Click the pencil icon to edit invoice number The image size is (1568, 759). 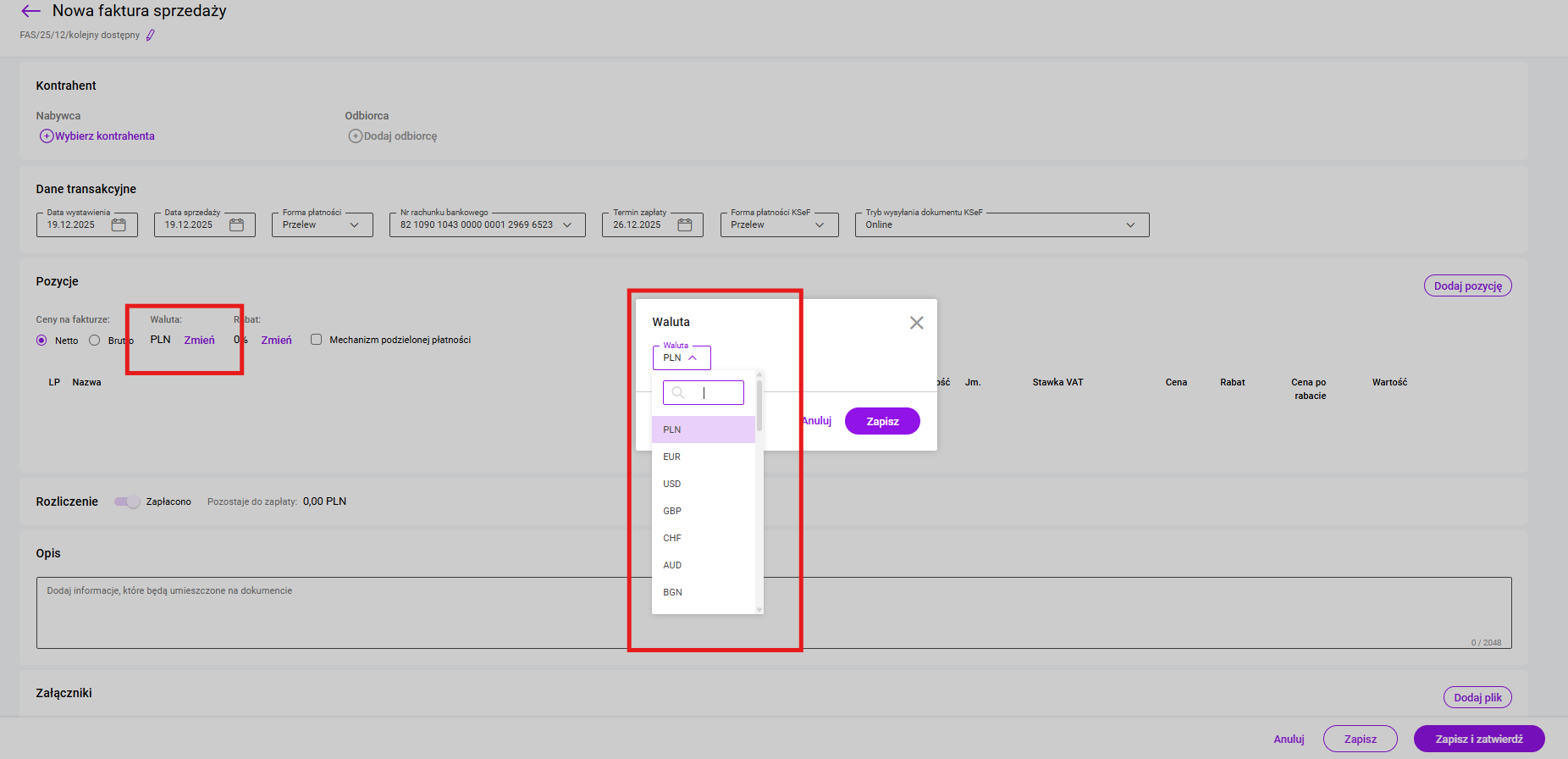click(x=151, y=36)
